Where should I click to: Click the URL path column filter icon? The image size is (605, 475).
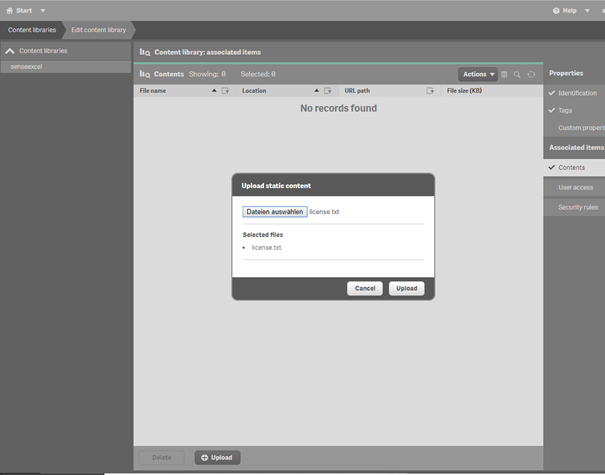pos(430,91)
